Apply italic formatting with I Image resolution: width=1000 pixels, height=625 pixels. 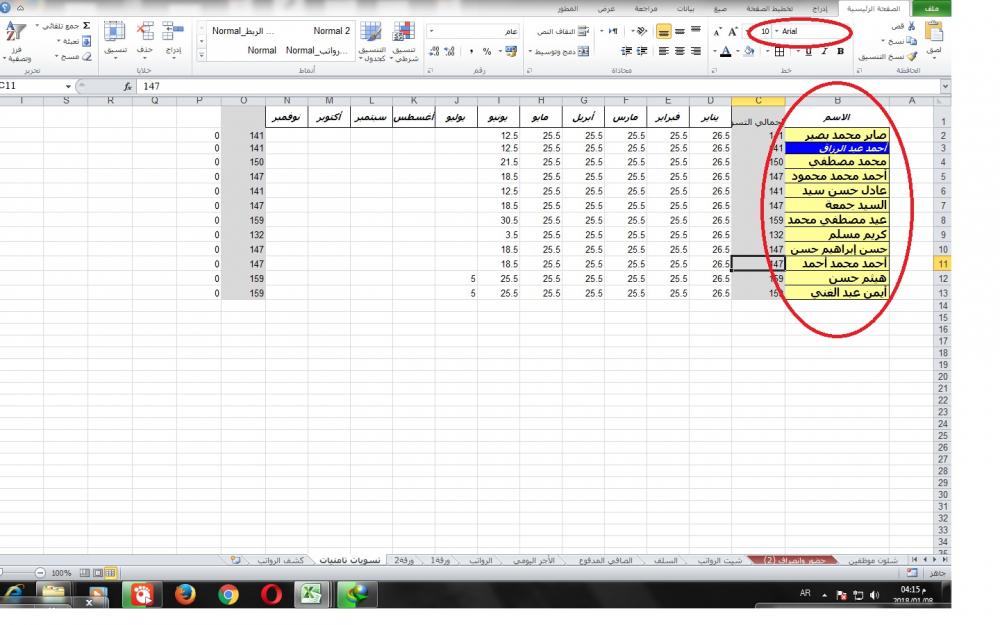[825, 51]
